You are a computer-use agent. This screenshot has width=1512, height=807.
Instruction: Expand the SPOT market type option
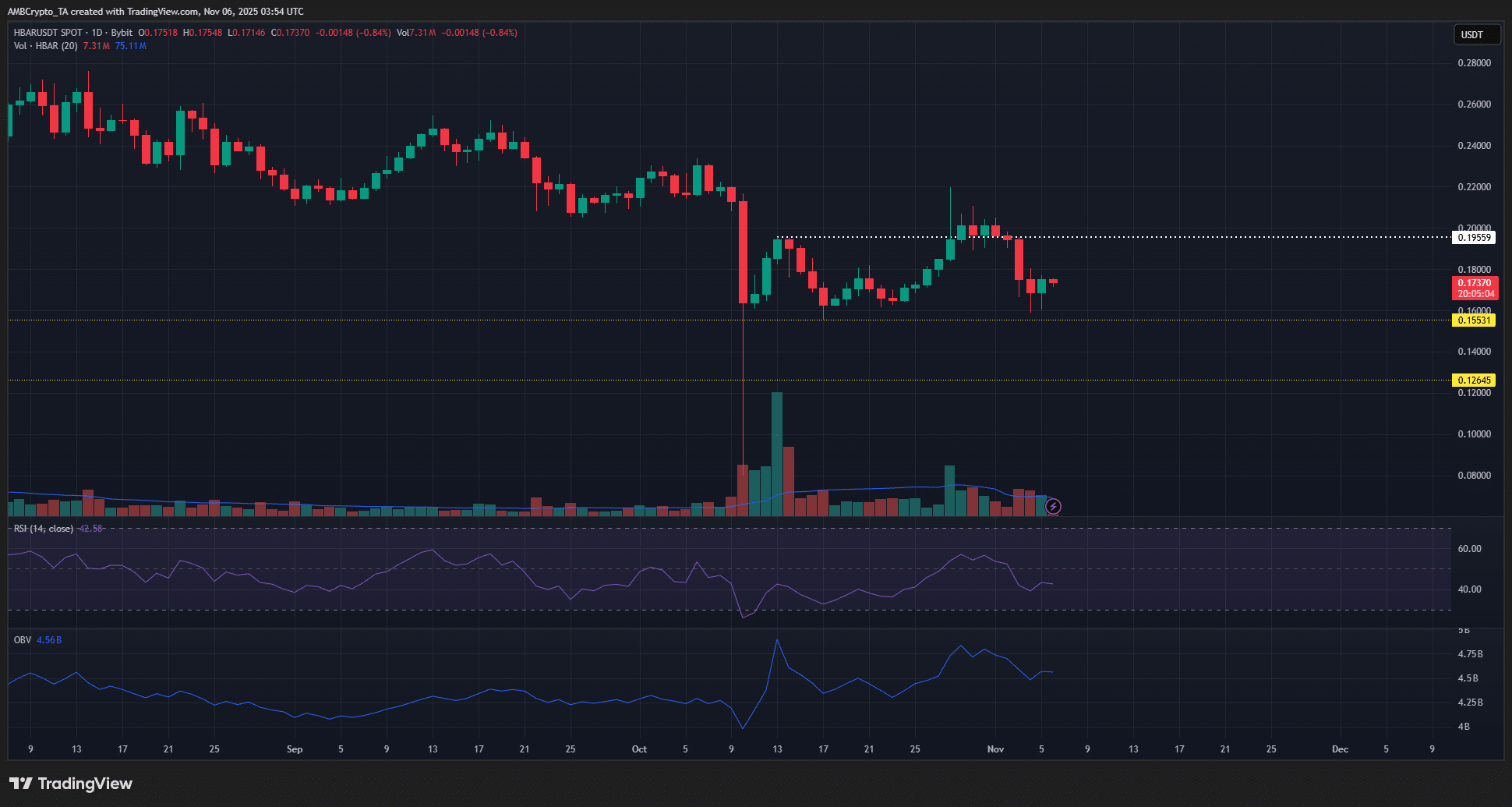pyautogui.click(x=71, y=33)
